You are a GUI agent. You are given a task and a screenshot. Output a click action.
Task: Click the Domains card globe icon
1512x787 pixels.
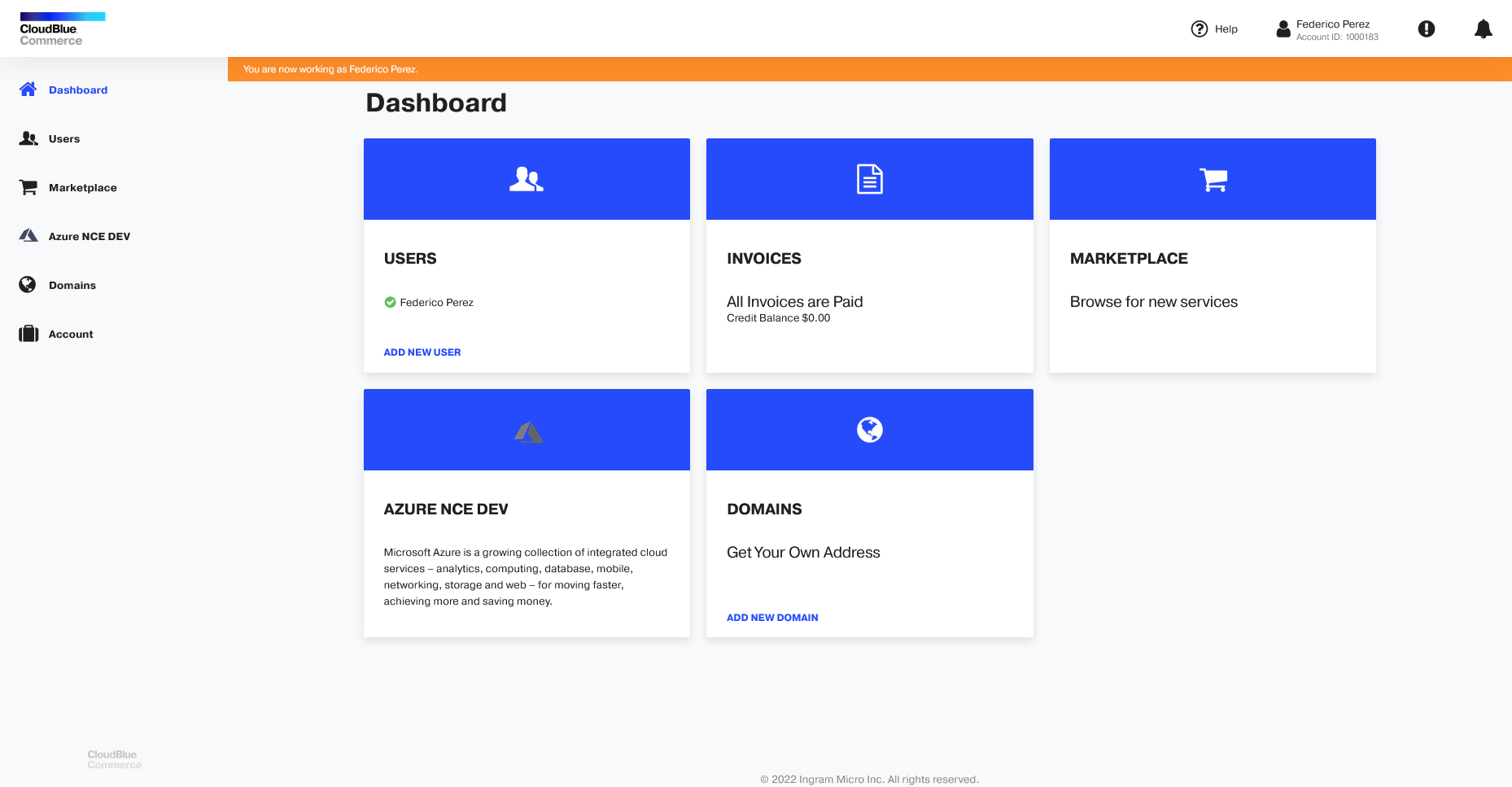click(x=870, y=430)
